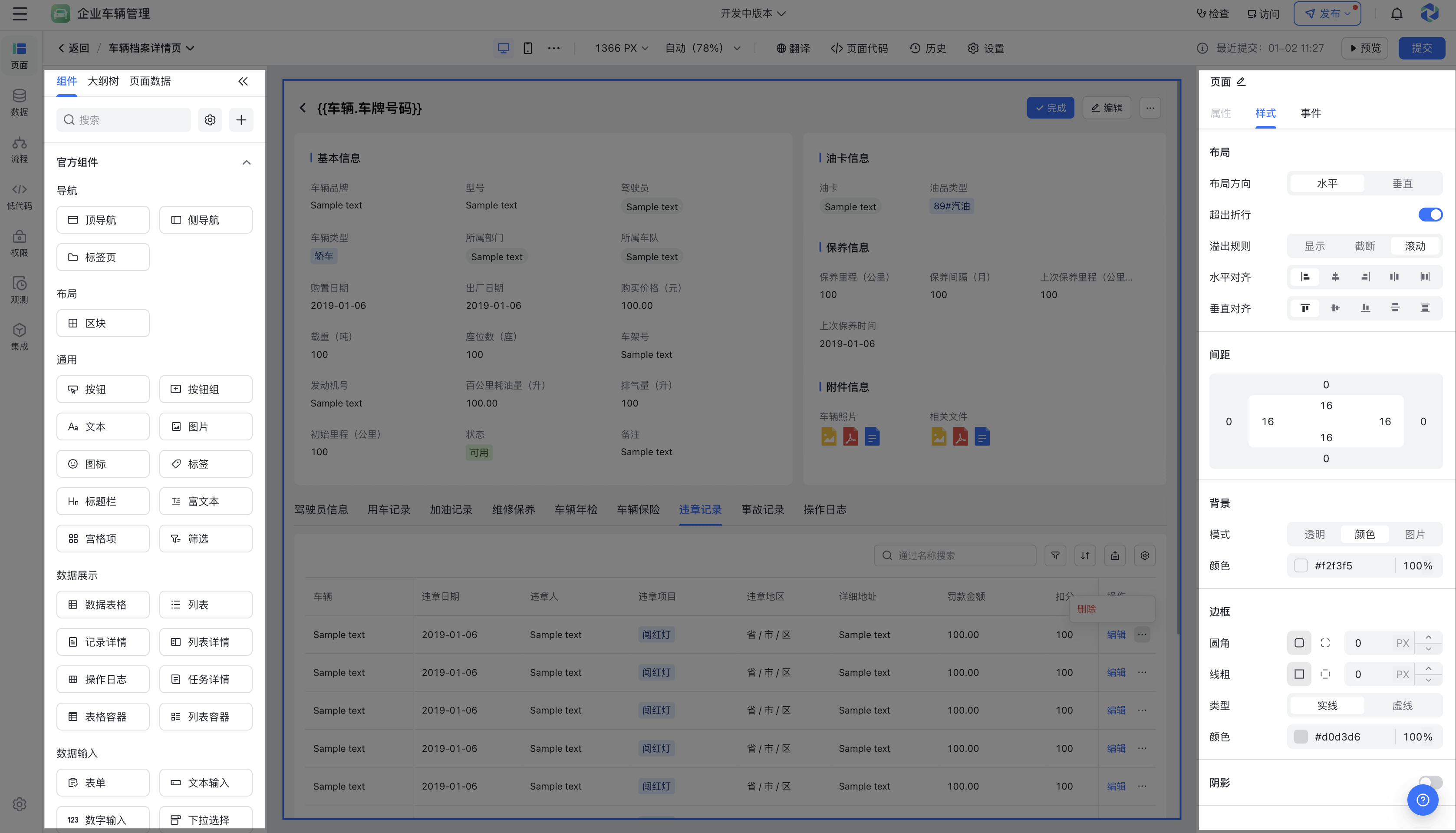The width and height of the screenshot is (1456, 833).
Task: Open the 发布 dropdown button
Action: 1327,13
